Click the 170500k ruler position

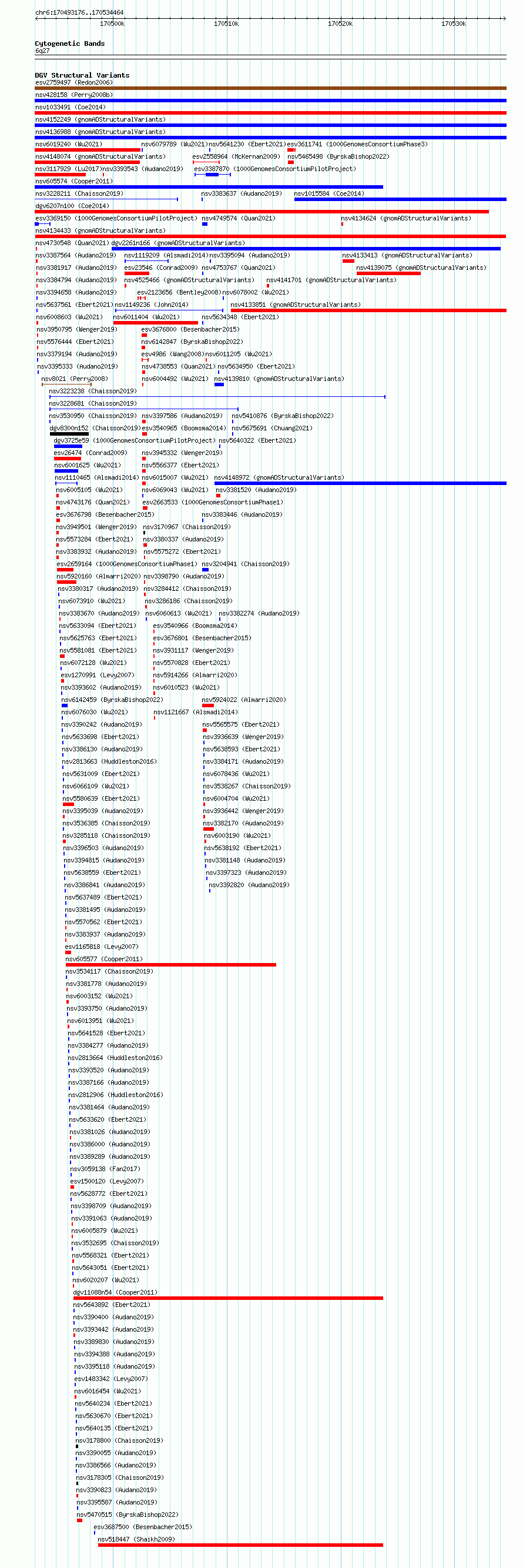[x=112, y=24]
